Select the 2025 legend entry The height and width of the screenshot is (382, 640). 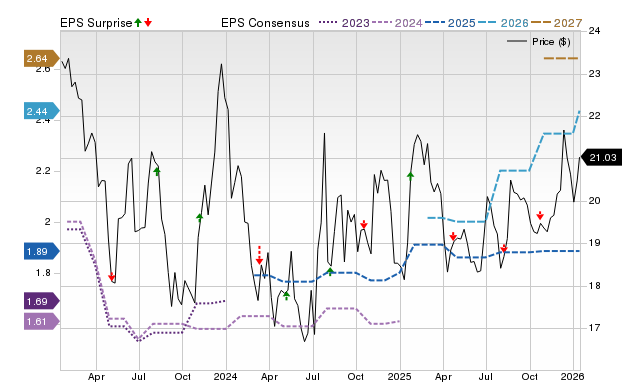[x=450, y=23]
